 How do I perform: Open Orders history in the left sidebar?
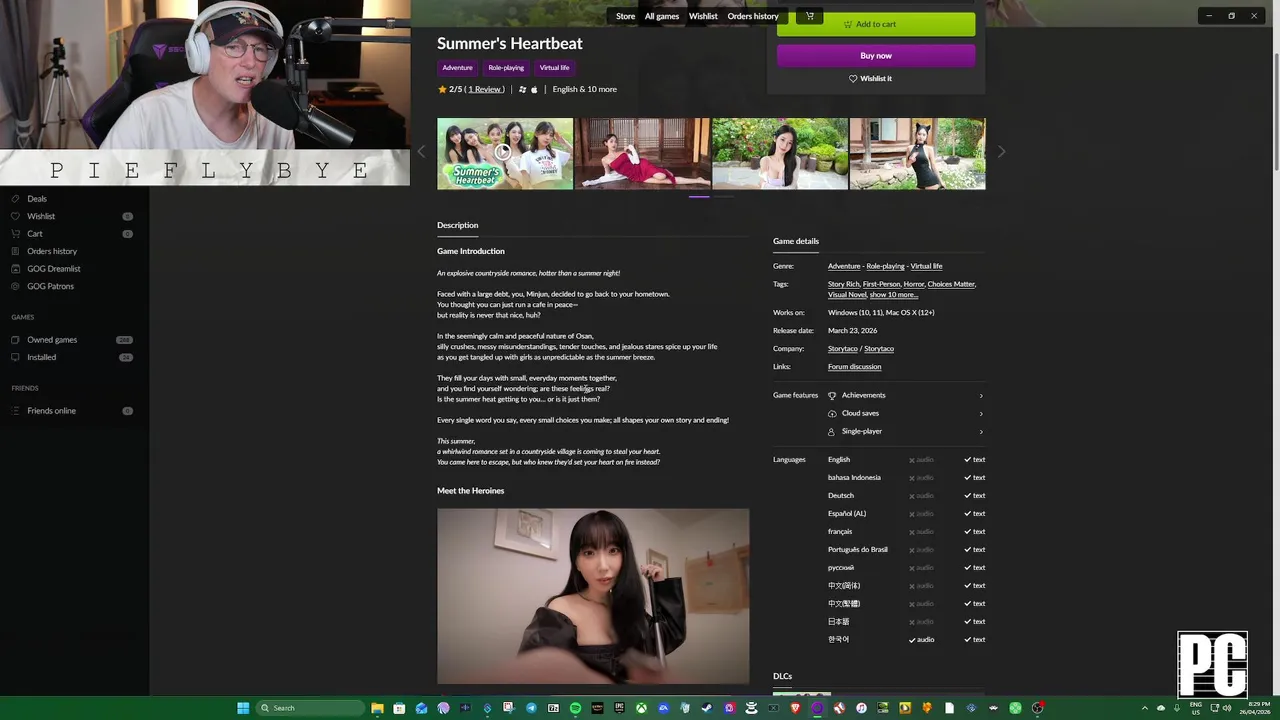tap(52, 251)
